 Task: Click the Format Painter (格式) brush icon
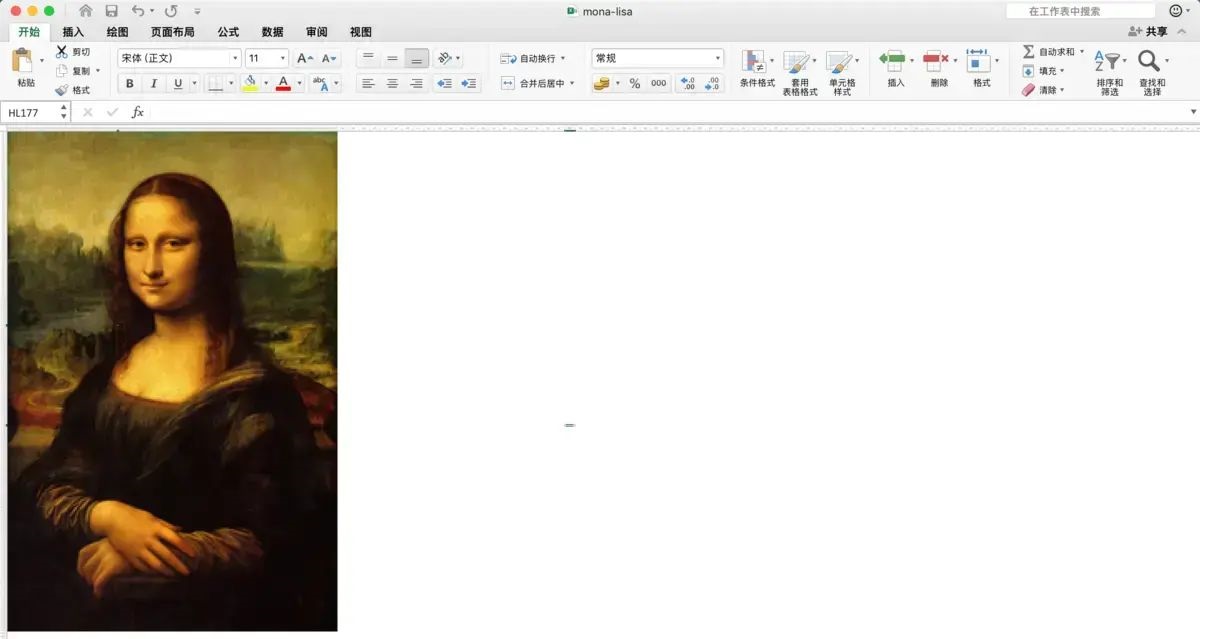tap(62, 90)
